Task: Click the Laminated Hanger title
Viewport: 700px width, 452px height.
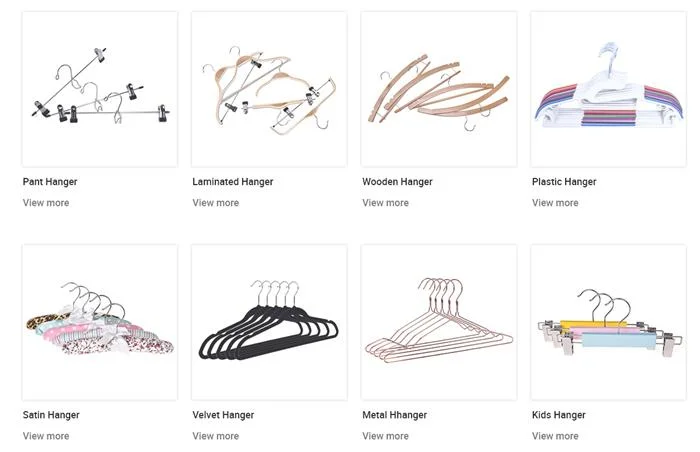Action: pos(233,182)
